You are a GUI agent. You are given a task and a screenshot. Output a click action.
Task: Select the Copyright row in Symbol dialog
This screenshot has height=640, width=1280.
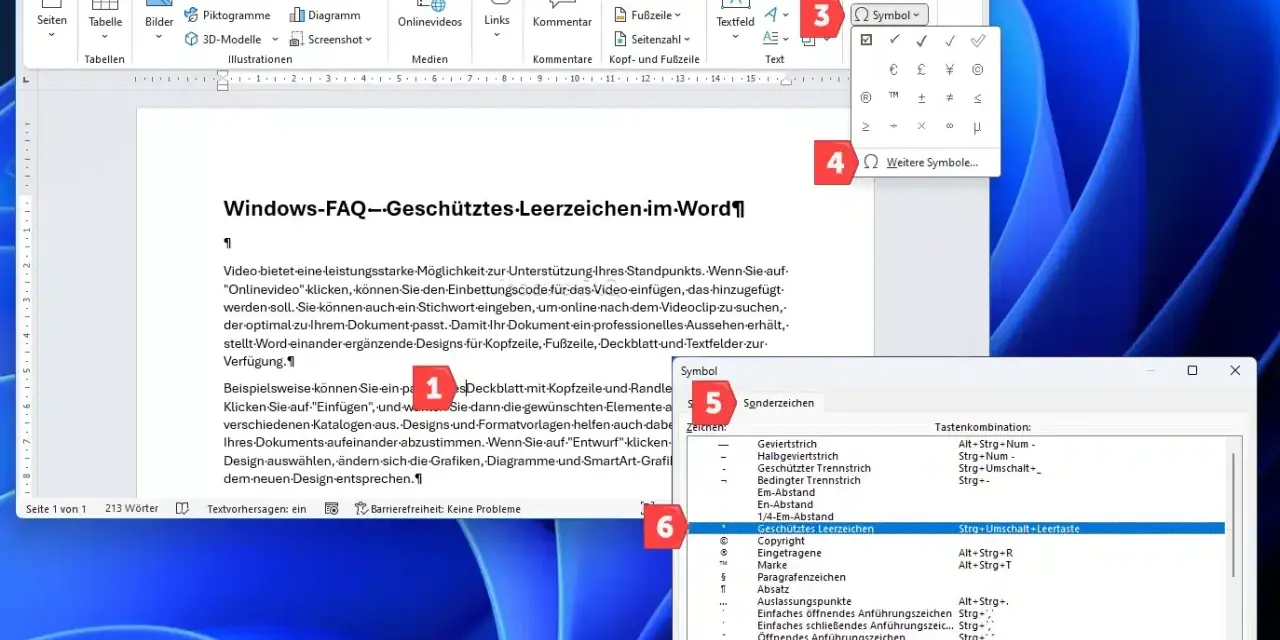(956, 541)
